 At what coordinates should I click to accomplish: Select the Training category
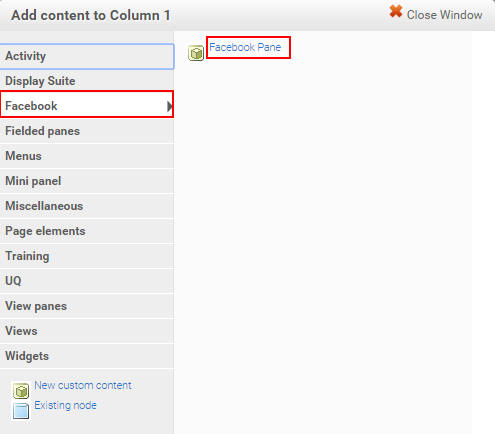[x=87, y=256]
